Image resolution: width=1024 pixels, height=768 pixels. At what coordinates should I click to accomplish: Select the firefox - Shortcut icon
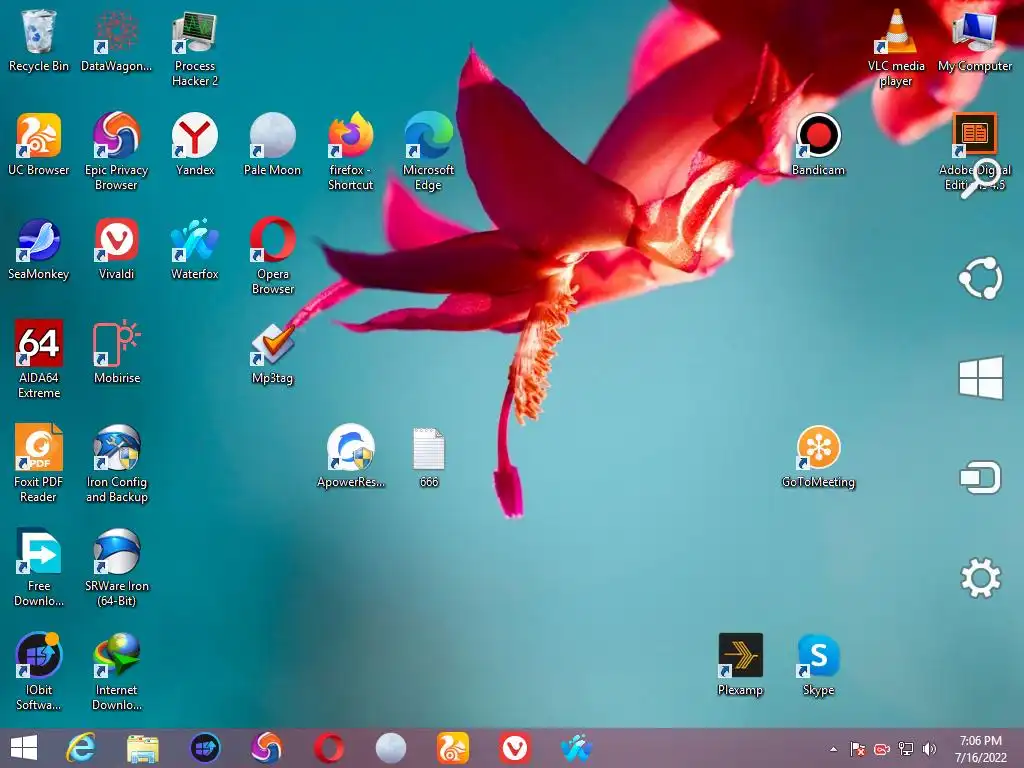(x=351, y=152)
